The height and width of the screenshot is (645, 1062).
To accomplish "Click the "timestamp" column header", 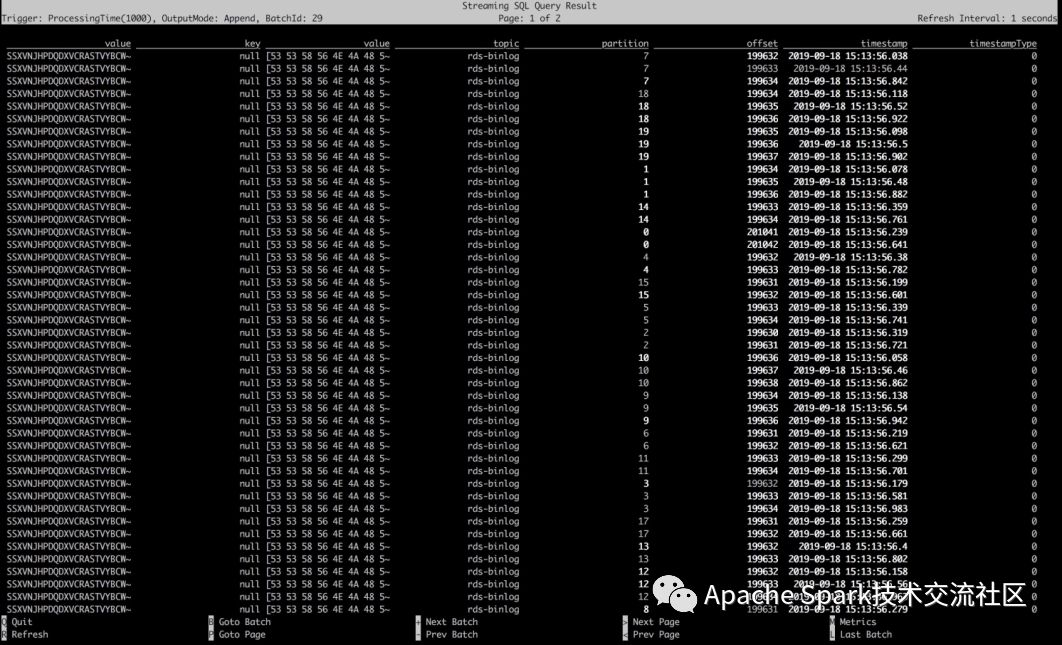I will pyautogui.click(x=884, y=43).
